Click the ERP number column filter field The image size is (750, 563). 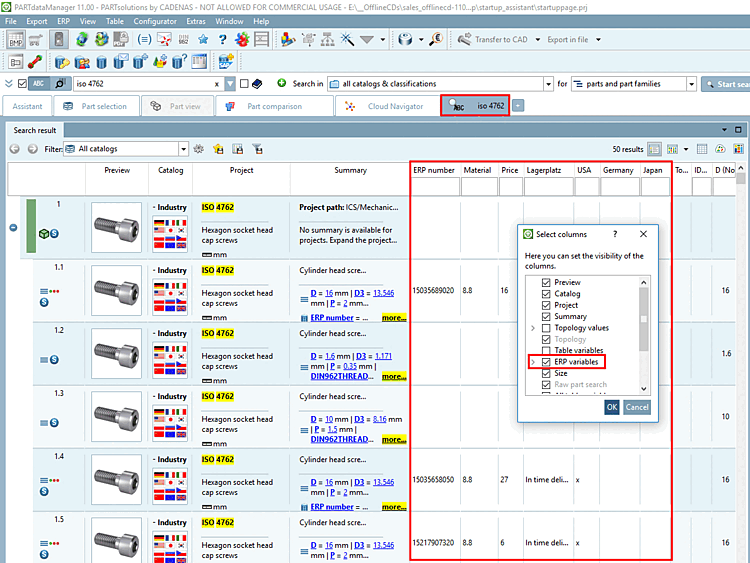[435, 187]
